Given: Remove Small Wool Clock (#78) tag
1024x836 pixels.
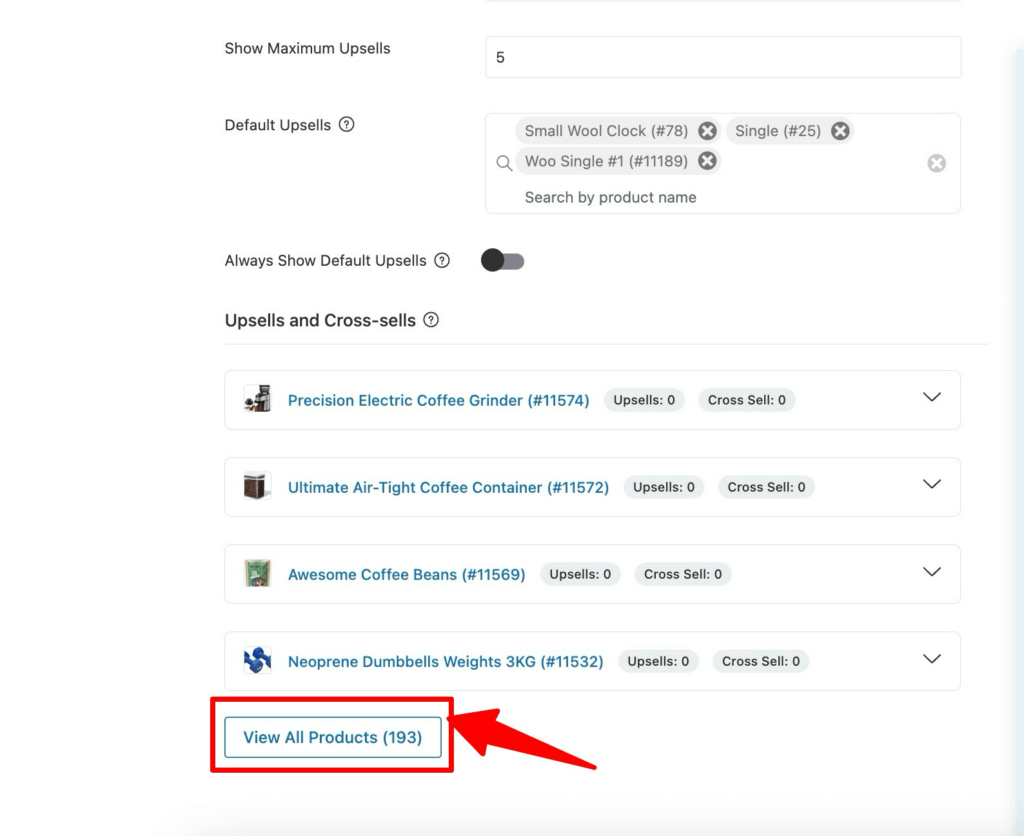Looking at the screenshot, I should point(707,131).
